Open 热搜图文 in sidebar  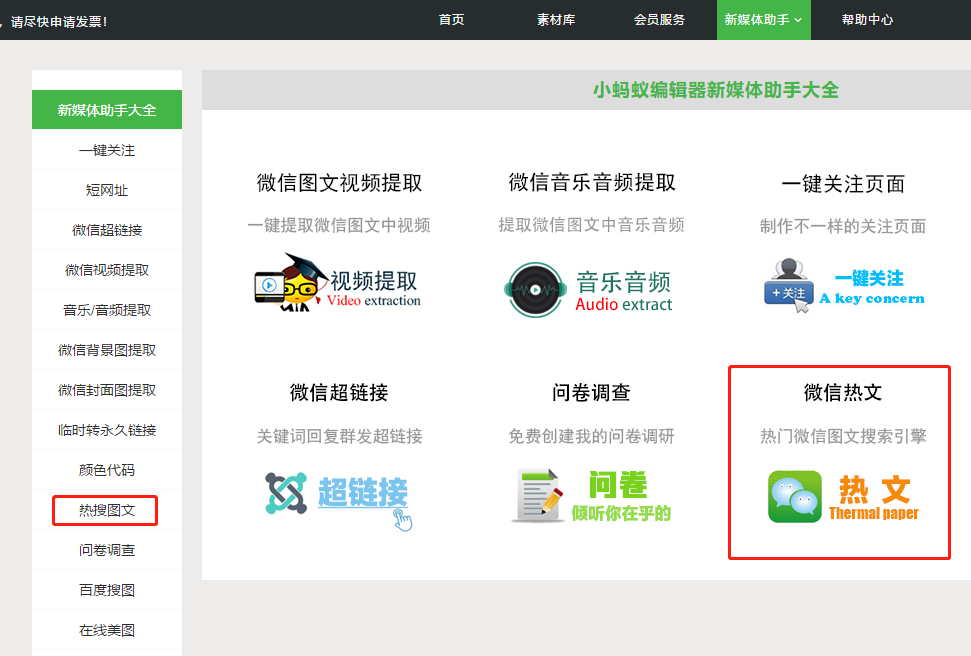click(107, 510)
